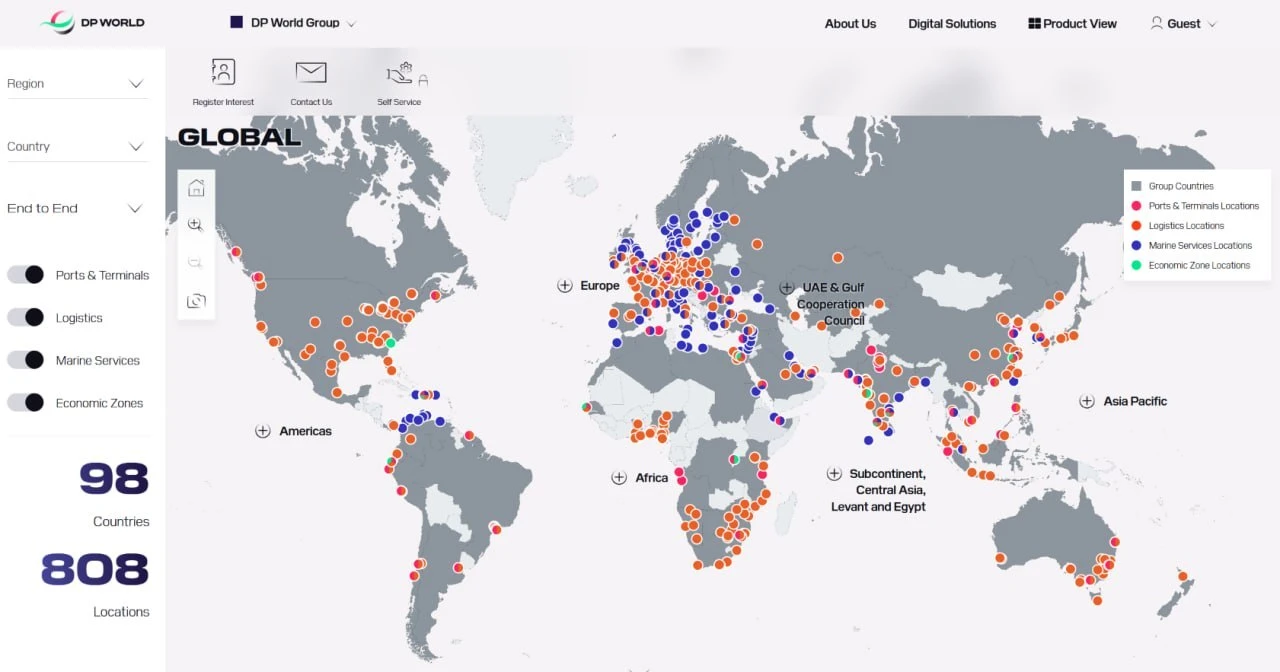Screen dimensions: 1280x672
Task: Zoom in on the map
Action: click(196, 225)
